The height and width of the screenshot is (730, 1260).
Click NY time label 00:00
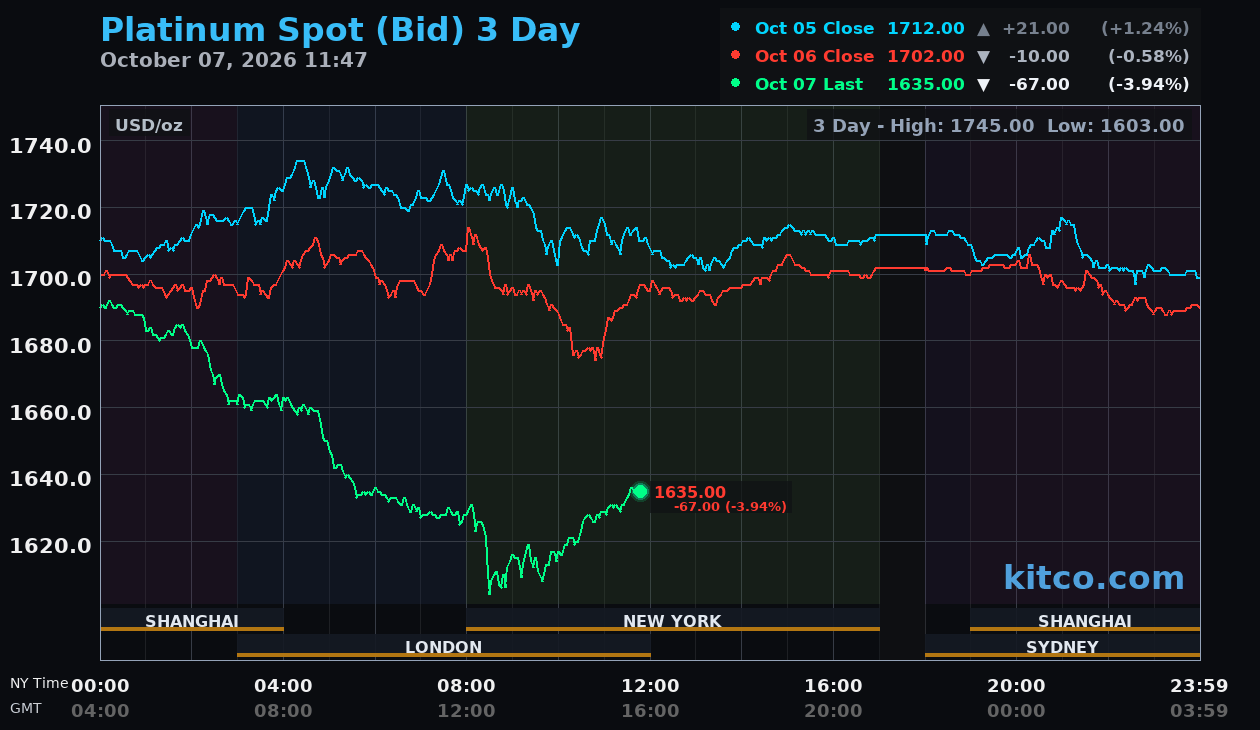click(100, 686)
